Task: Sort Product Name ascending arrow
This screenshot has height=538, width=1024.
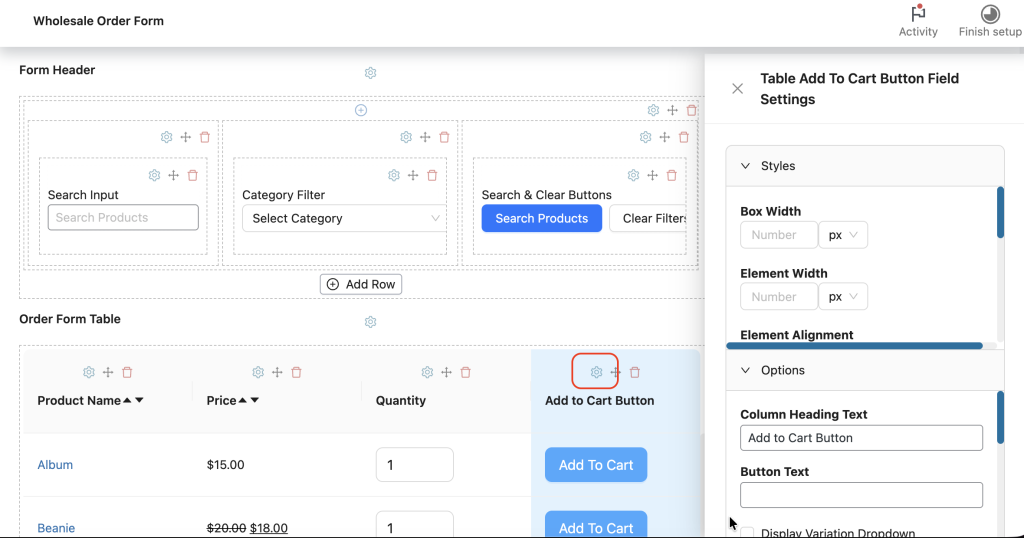Action: point(127,400)
